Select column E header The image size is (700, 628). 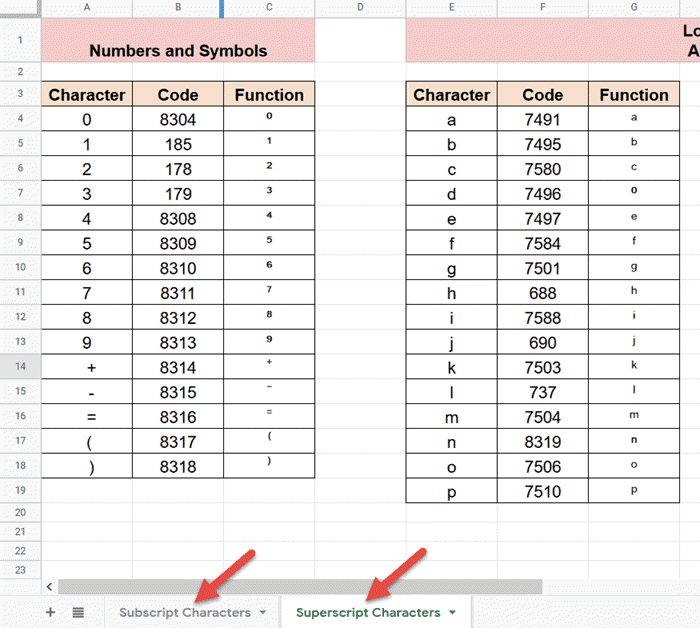click(451, 8)
